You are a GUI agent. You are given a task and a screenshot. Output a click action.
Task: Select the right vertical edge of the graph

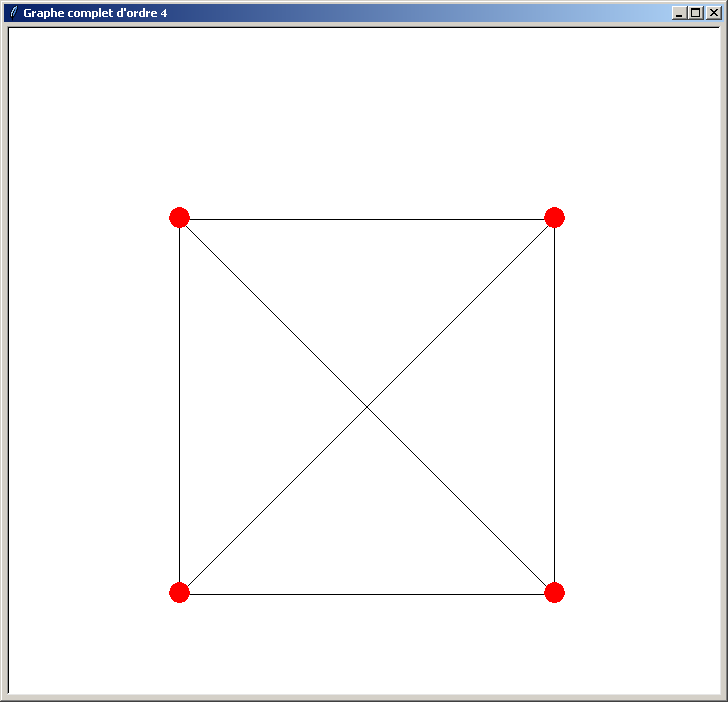point(554,405)
